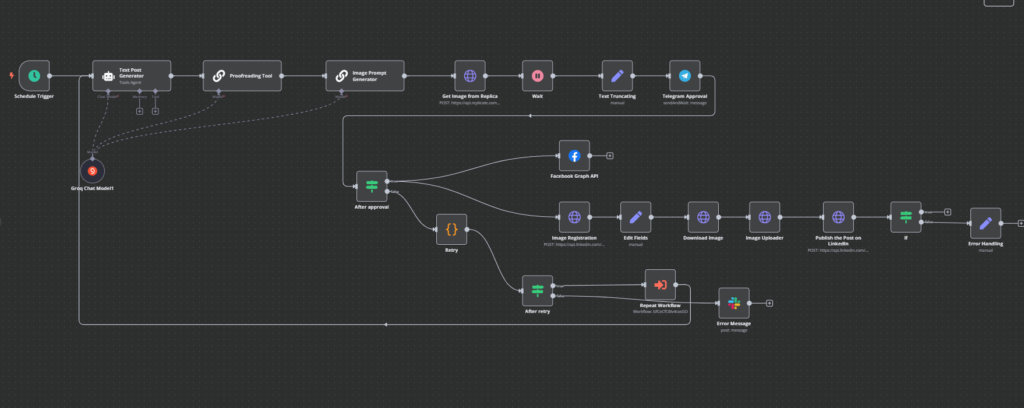Select the After approval switch node
1024x408 pixels.
(372, 186)
